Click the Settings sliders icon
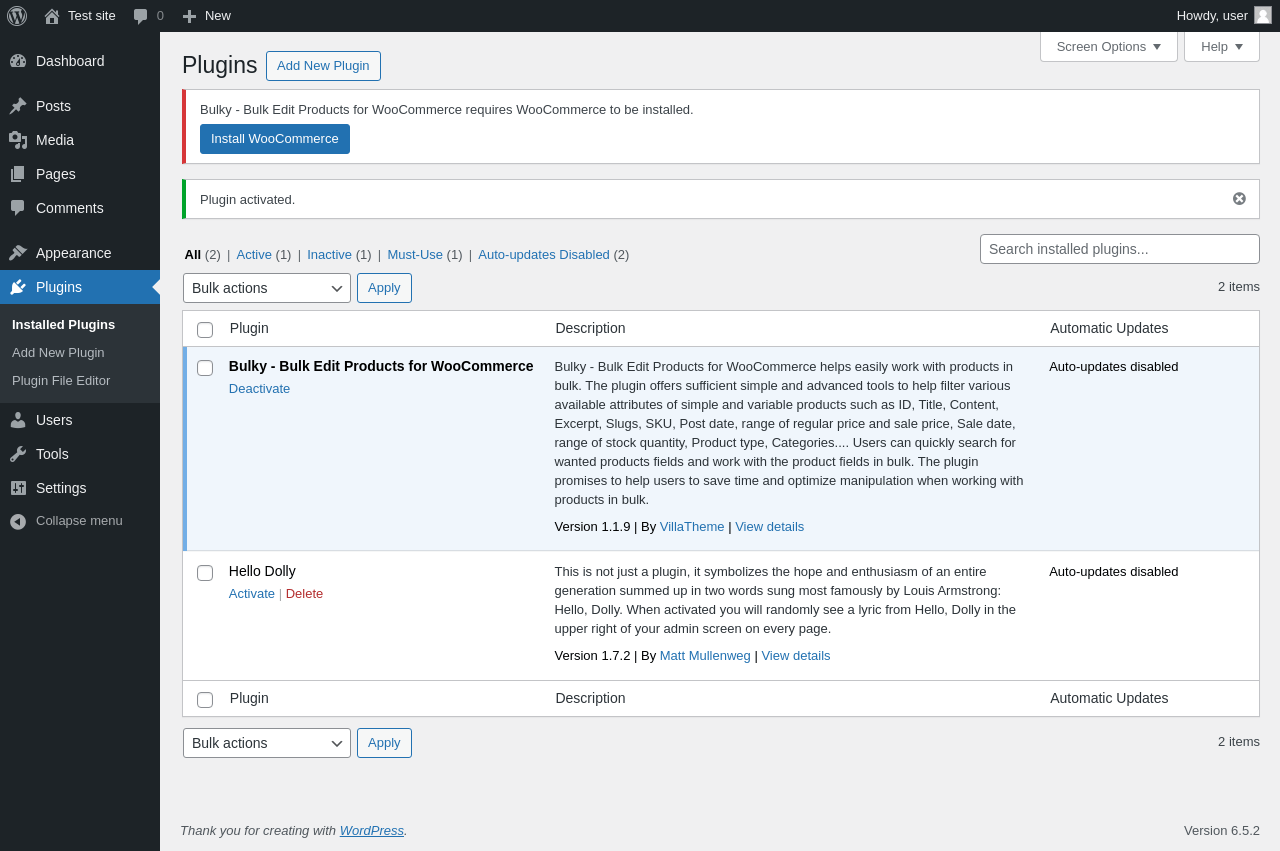1280x851 pixels. tap(18, 488)
